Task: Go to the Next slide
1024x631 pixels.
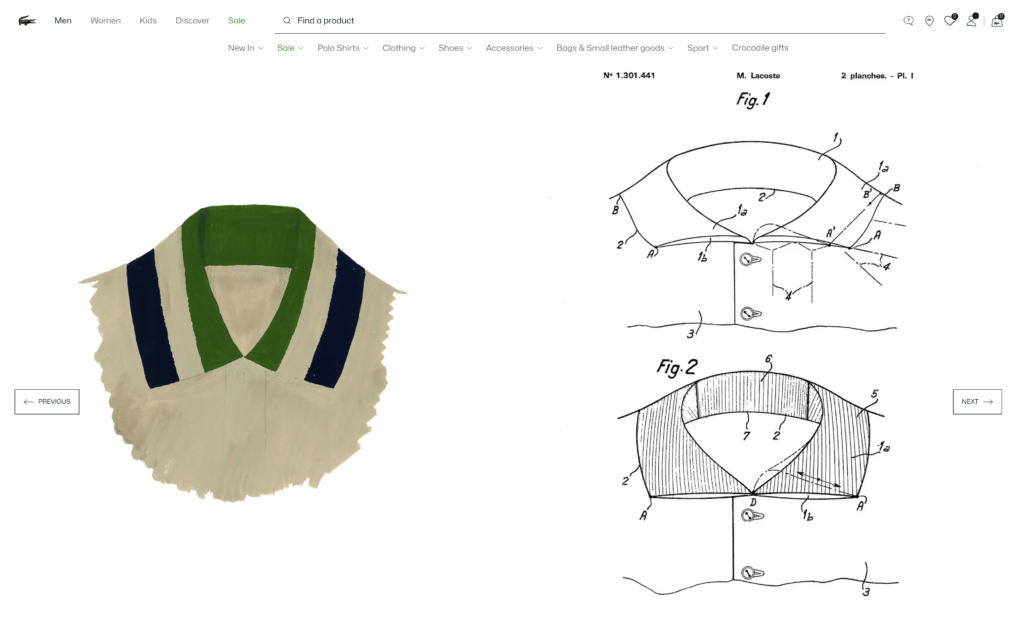Action: [977, 402]
